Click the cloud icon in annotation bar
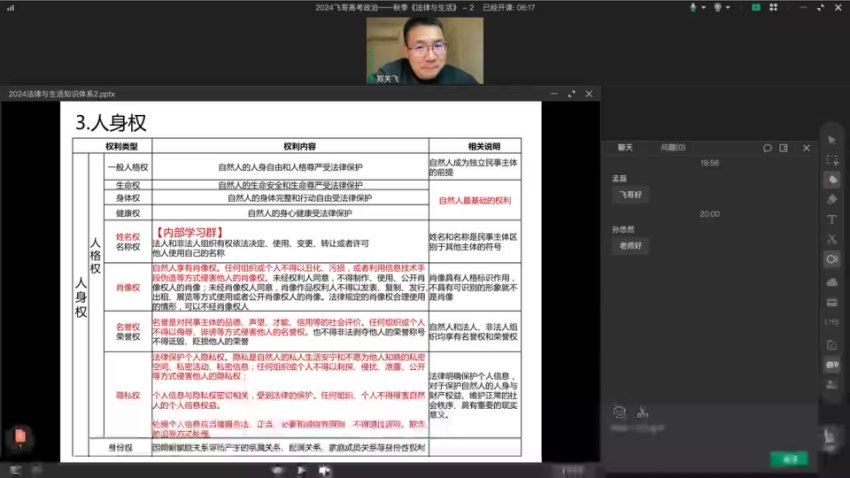Viewport: 850px width, 478px height. (x=831, y=281)
